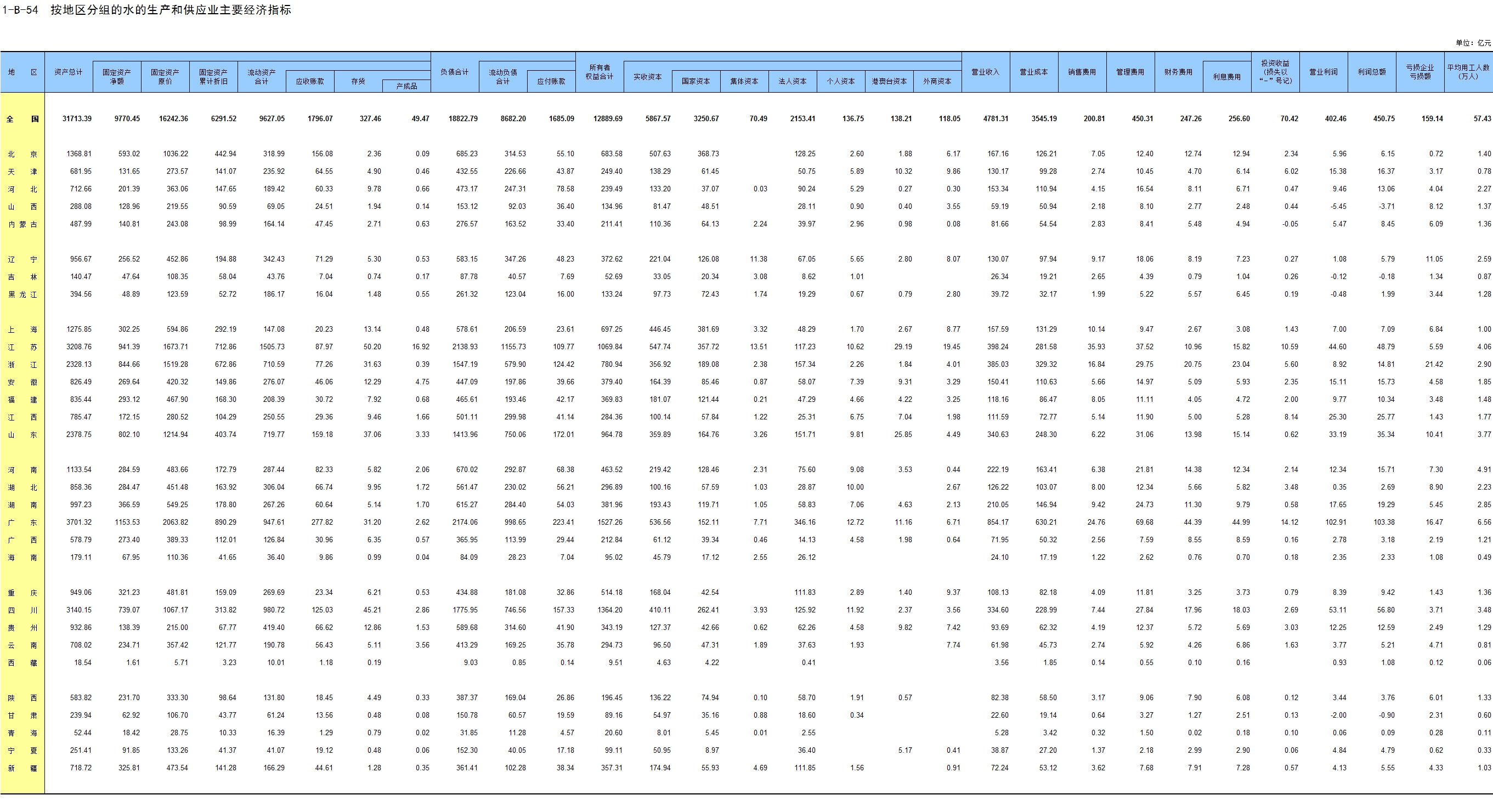
Task: Click the 港澳台资本 column header
Action: coord(889,82)
